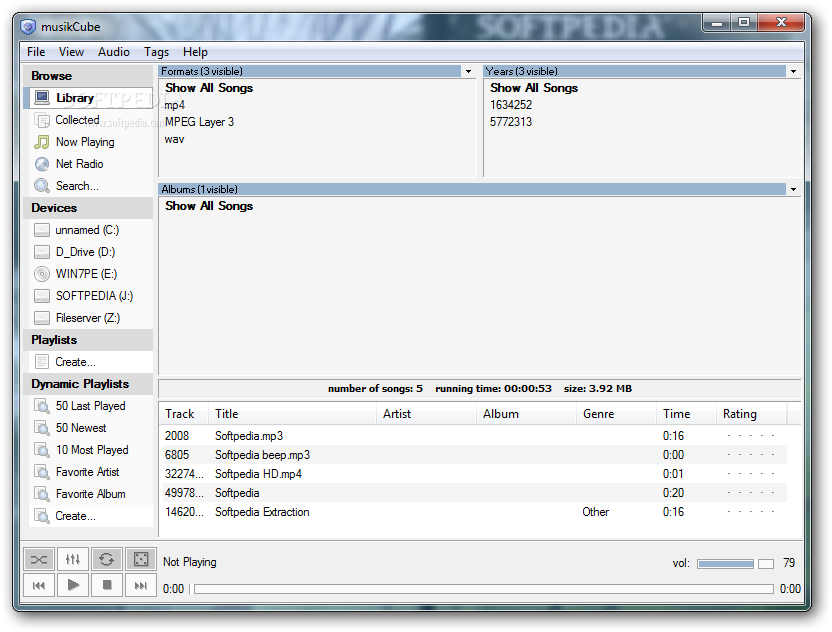Open the Audio menu
This screenshot has height=632, width=832.
point(114,52)
